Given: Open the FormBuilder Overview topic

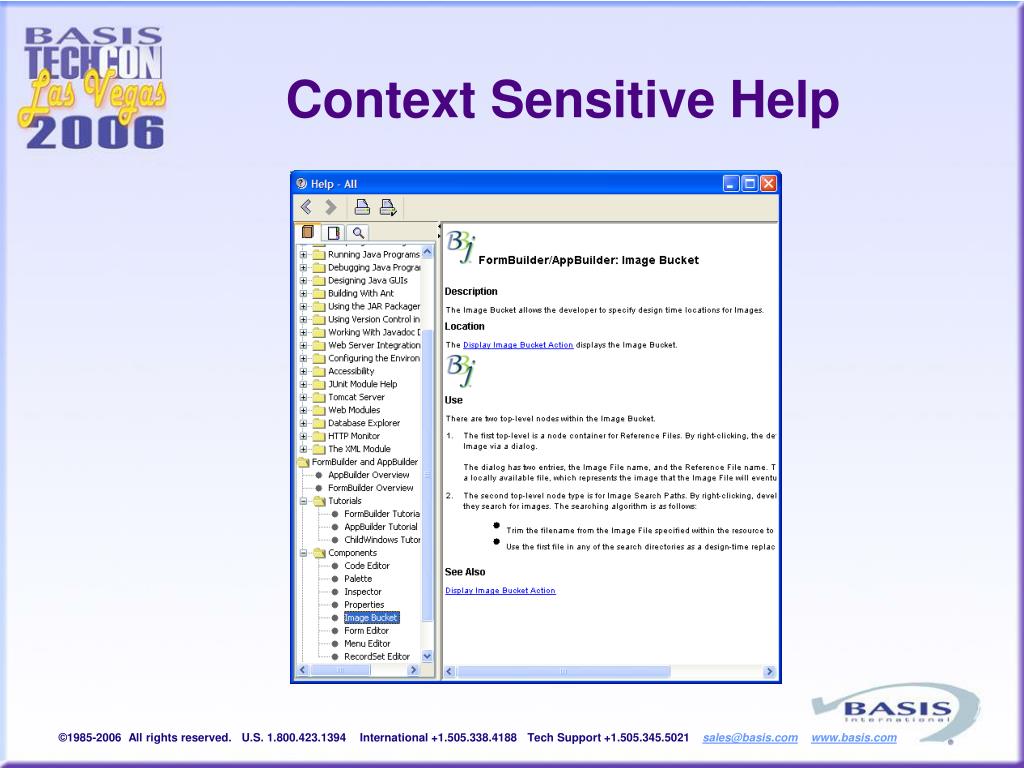Looking at the screenshot, I should 370,488.
